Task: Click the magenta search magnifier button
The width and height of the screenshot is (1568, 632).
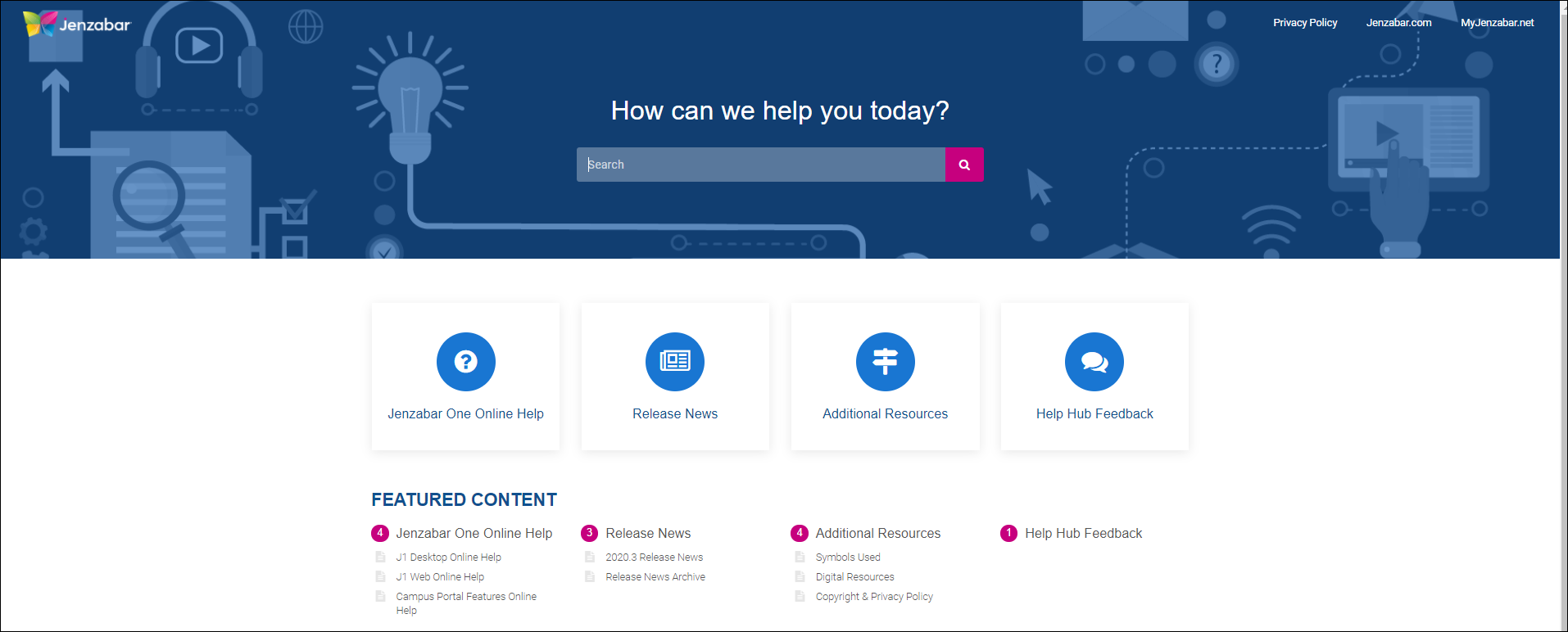Action: point(964,165)
